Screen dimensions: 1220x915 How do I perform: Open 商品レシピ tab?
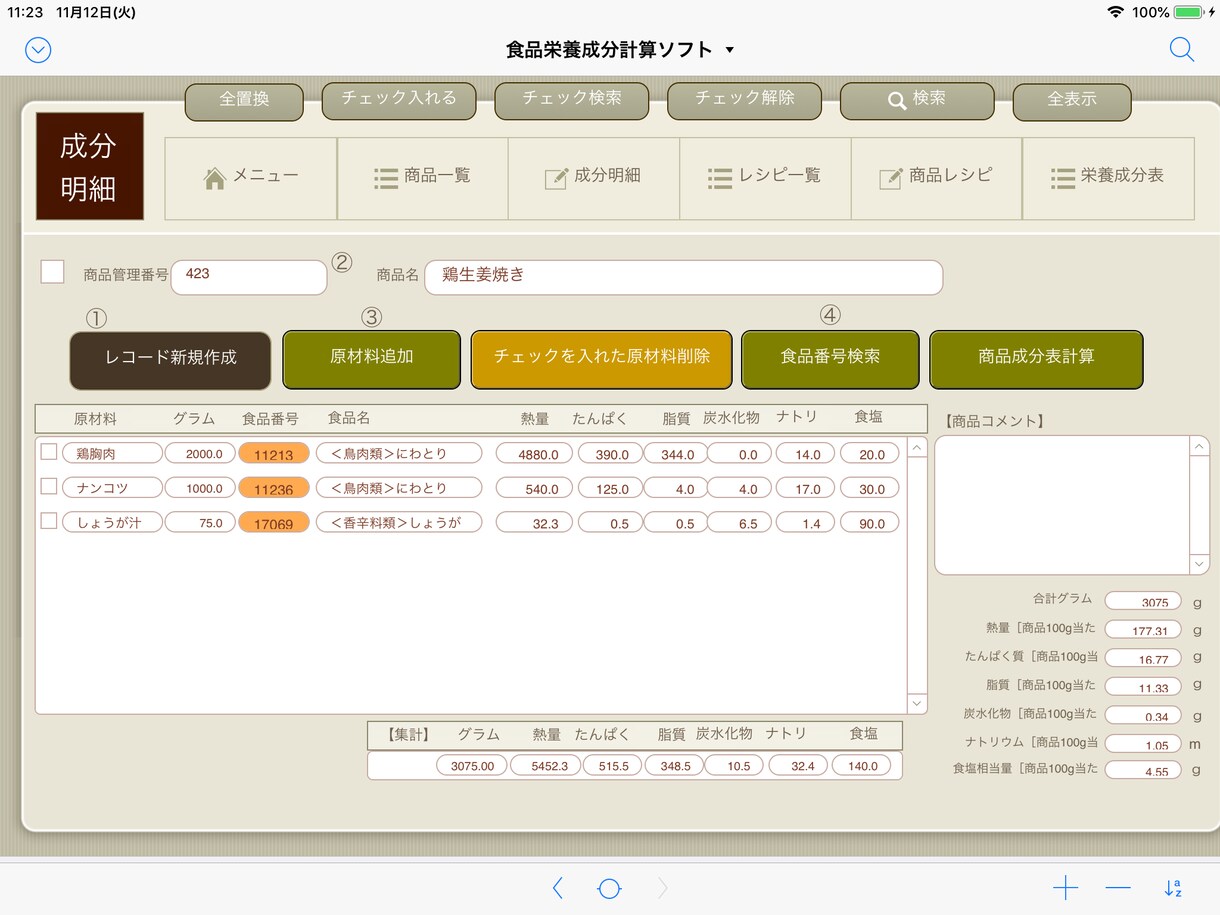point(937,178)
